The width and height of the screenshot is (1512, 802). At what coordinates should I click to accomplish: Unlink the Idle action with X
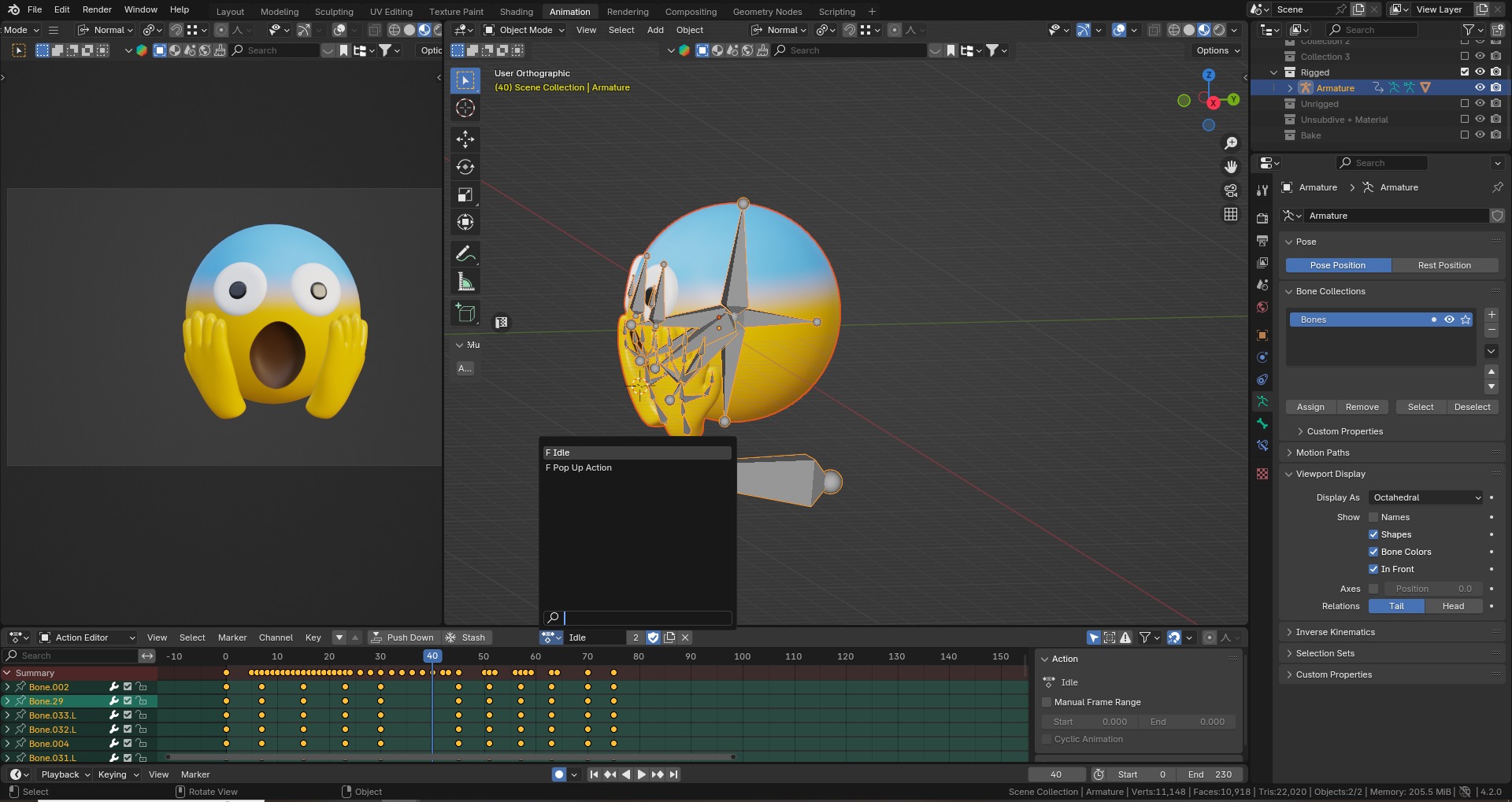point(685,638)
